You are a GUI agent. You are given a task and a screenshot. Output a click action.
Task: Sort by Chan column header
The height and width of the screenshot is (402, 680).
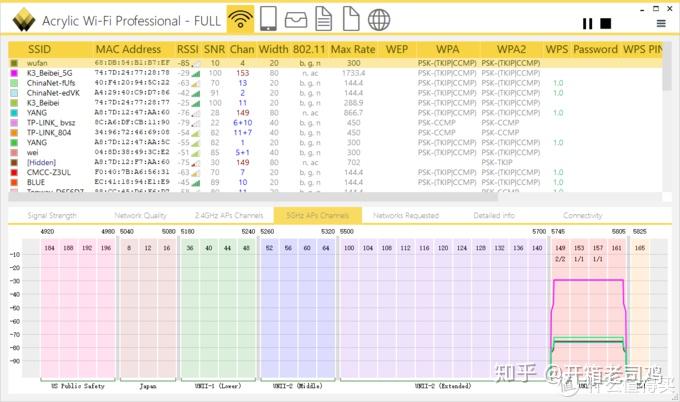click(x=242, y=49)
